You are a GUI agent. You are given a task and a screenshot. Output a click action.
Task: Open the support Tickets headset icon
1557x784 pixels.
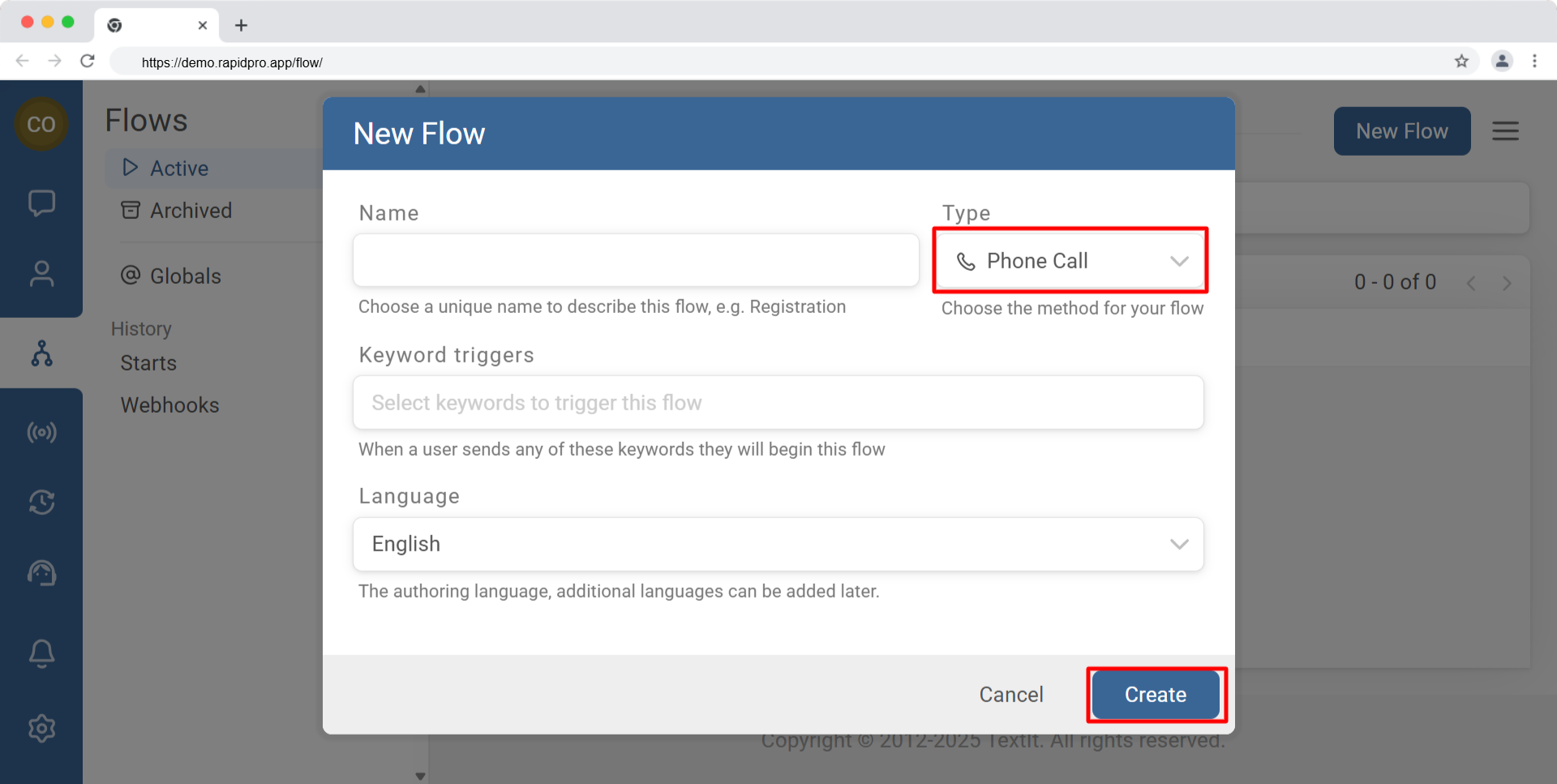(41, 572)
